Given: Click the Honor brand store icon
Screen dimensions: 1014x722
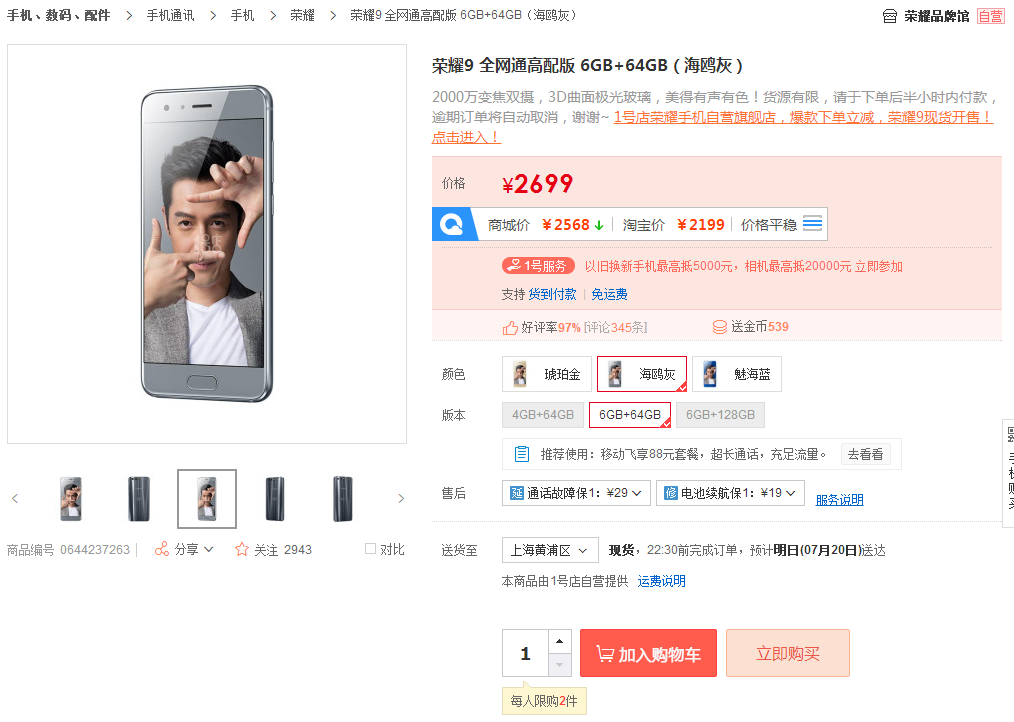Looking at the screenshot, I should [x=890, y=16].
